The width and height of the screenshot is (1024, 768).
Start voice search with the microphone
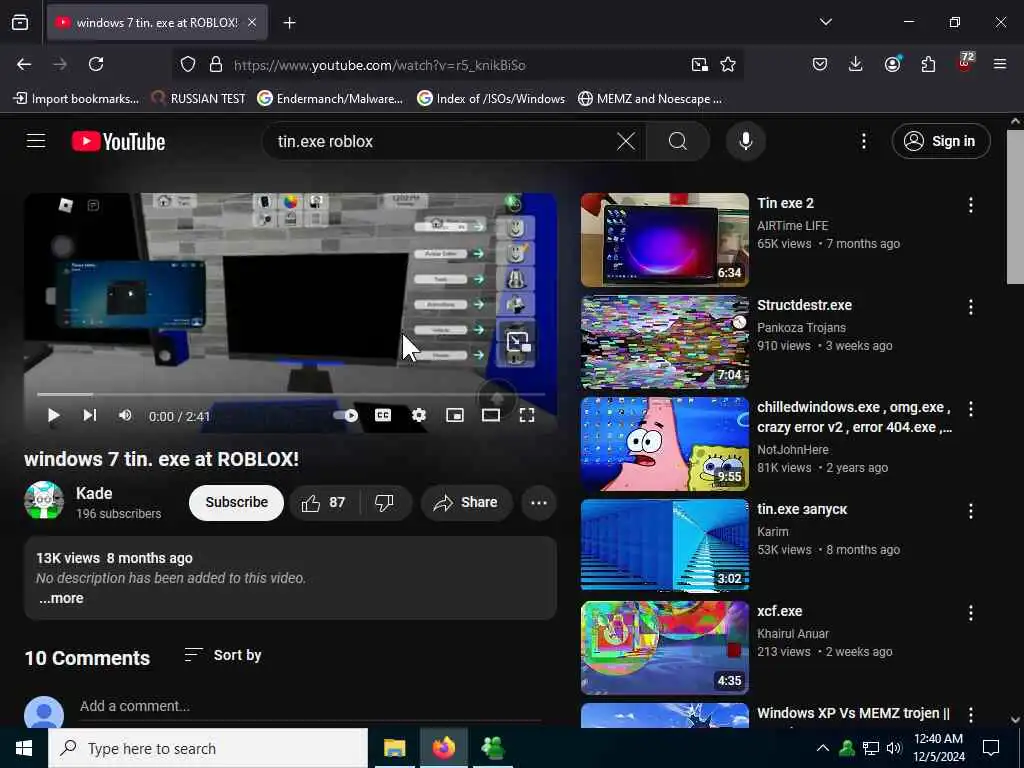745,141
